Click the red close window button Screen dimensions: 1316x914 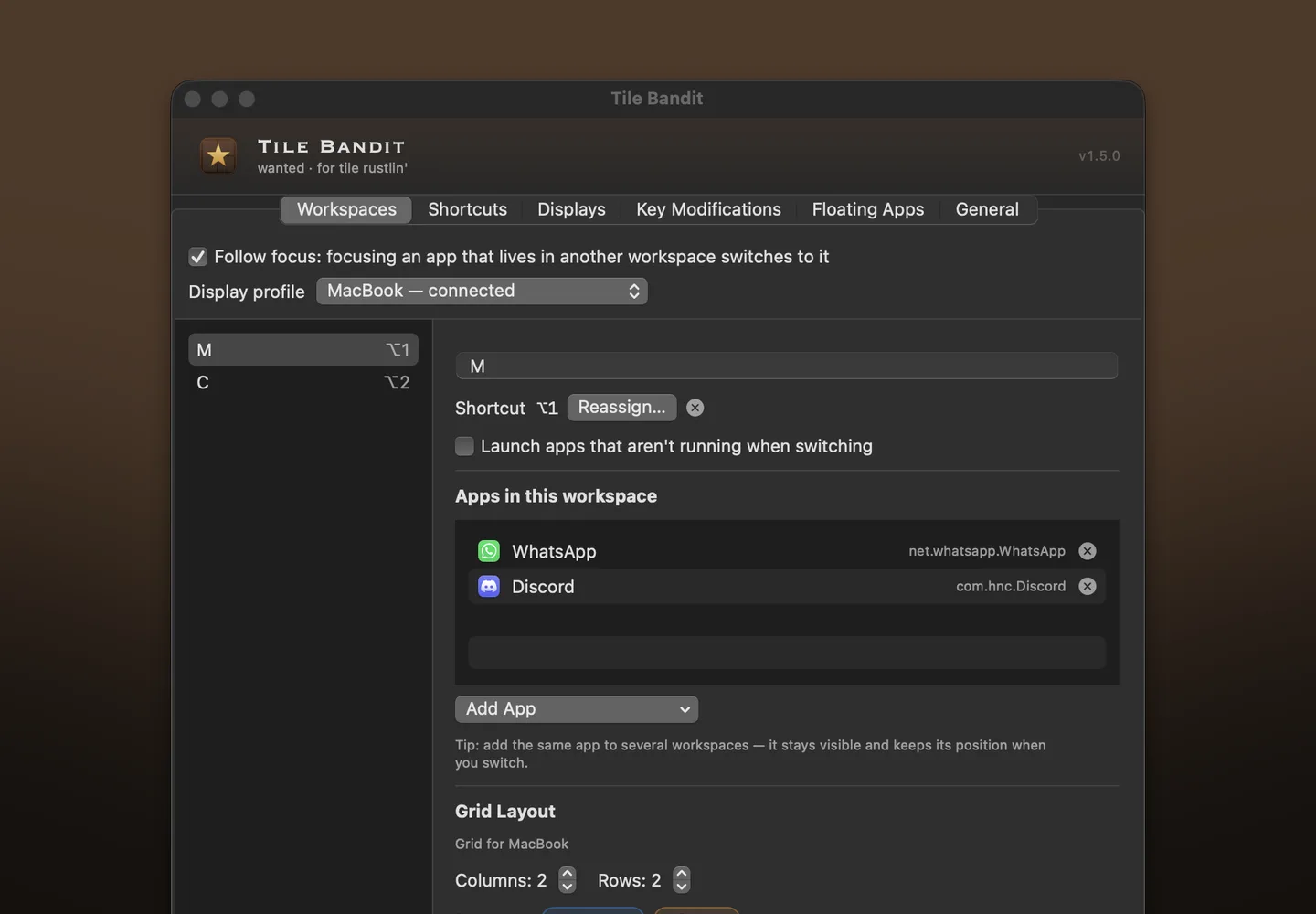193,99
